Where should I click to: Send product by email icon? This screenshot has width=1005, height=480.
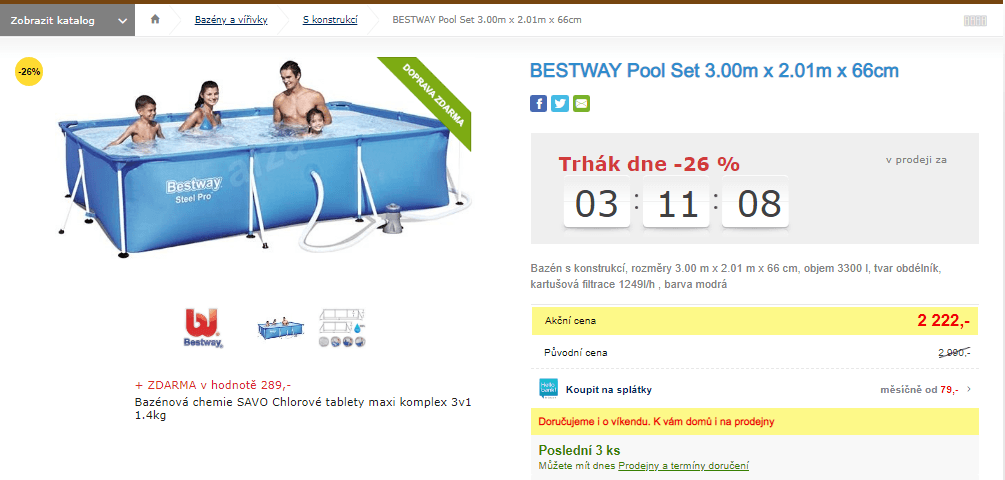(x=581, y=103)
